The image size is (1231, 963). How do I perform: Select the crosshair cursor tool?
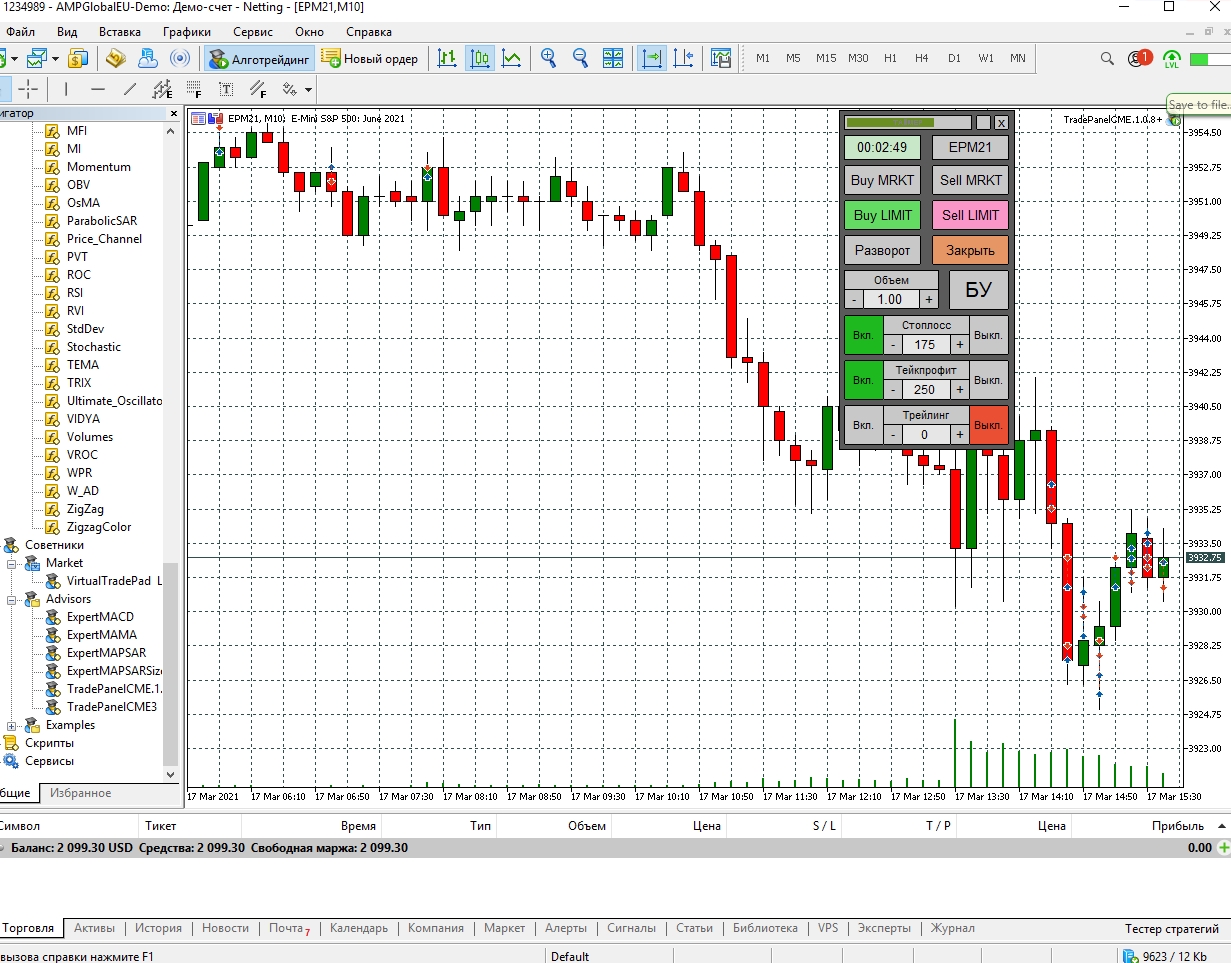(28, 89)
